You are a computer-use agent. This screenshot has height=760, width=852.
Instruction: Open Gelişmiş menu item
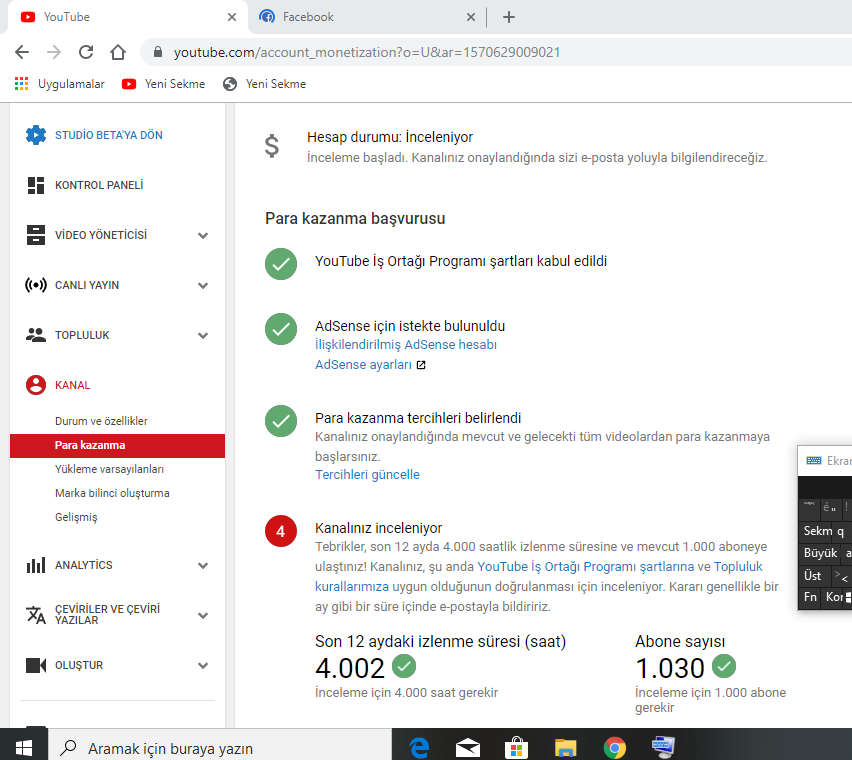[76, 517]
